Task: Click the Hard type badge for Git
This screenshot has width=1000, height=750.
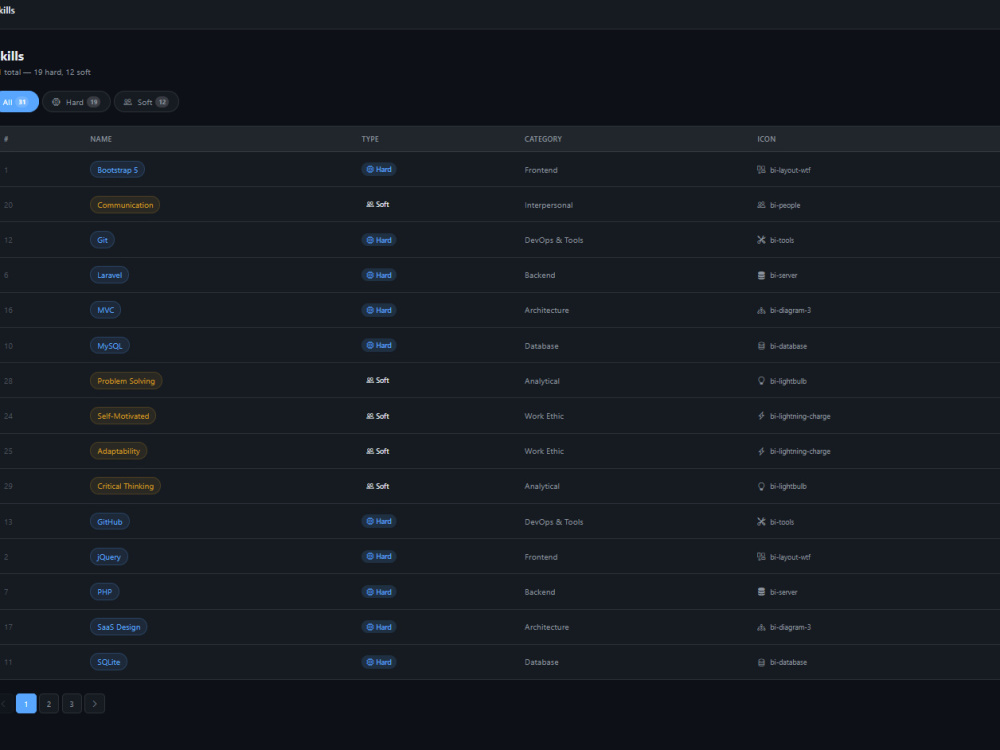Action: [379, 240]
